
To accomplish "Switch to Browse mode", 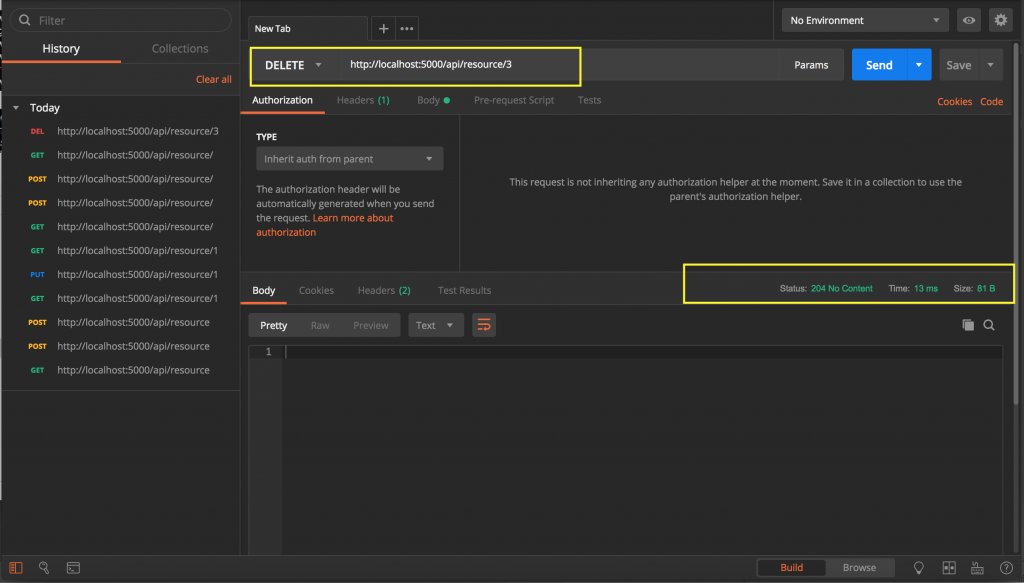I will pyautogui.click(x=858, y=568).
